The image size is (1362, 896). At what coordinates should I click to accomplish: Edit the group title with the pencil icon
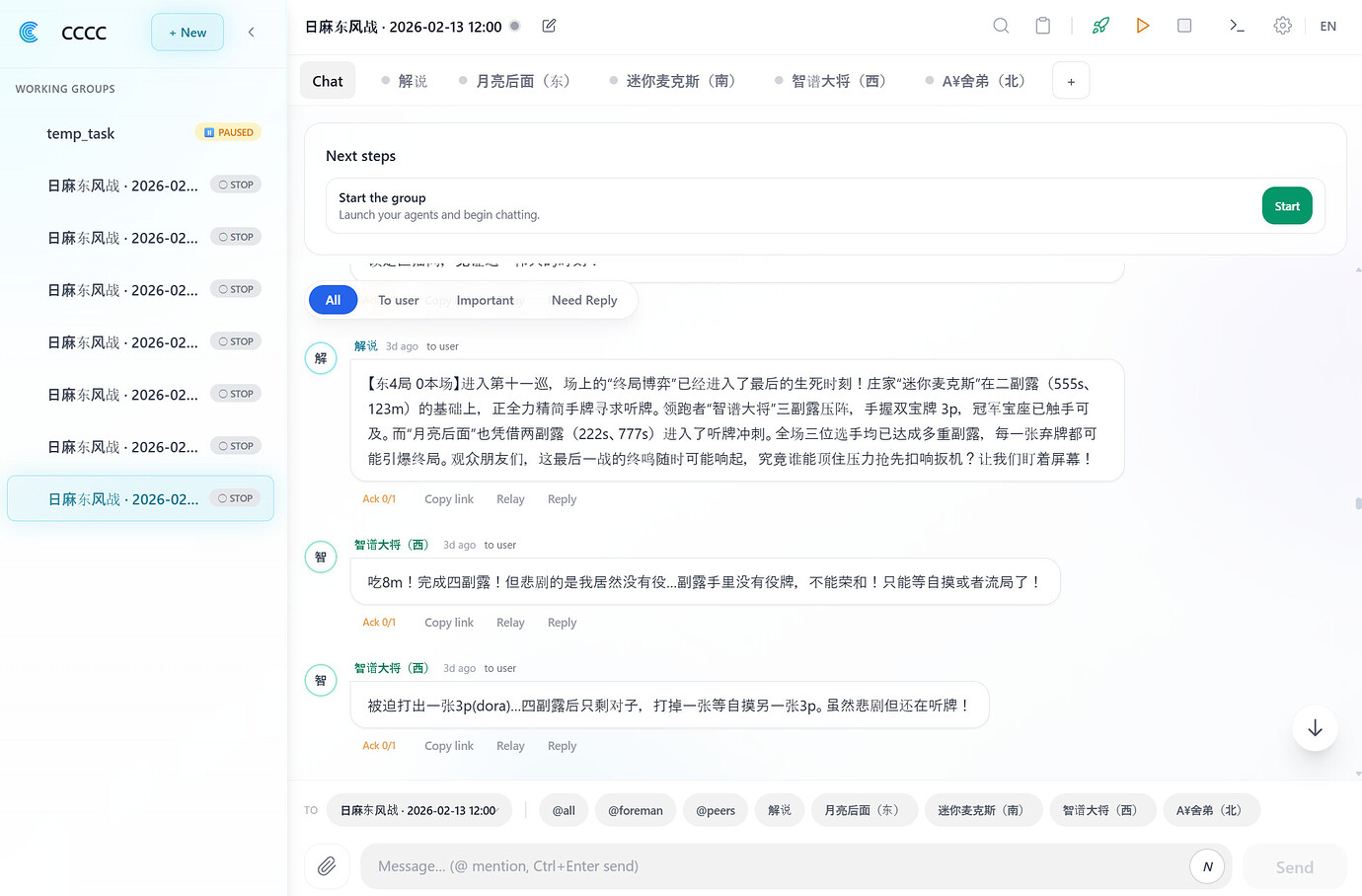pyautogui.click(x=549, y=26)
